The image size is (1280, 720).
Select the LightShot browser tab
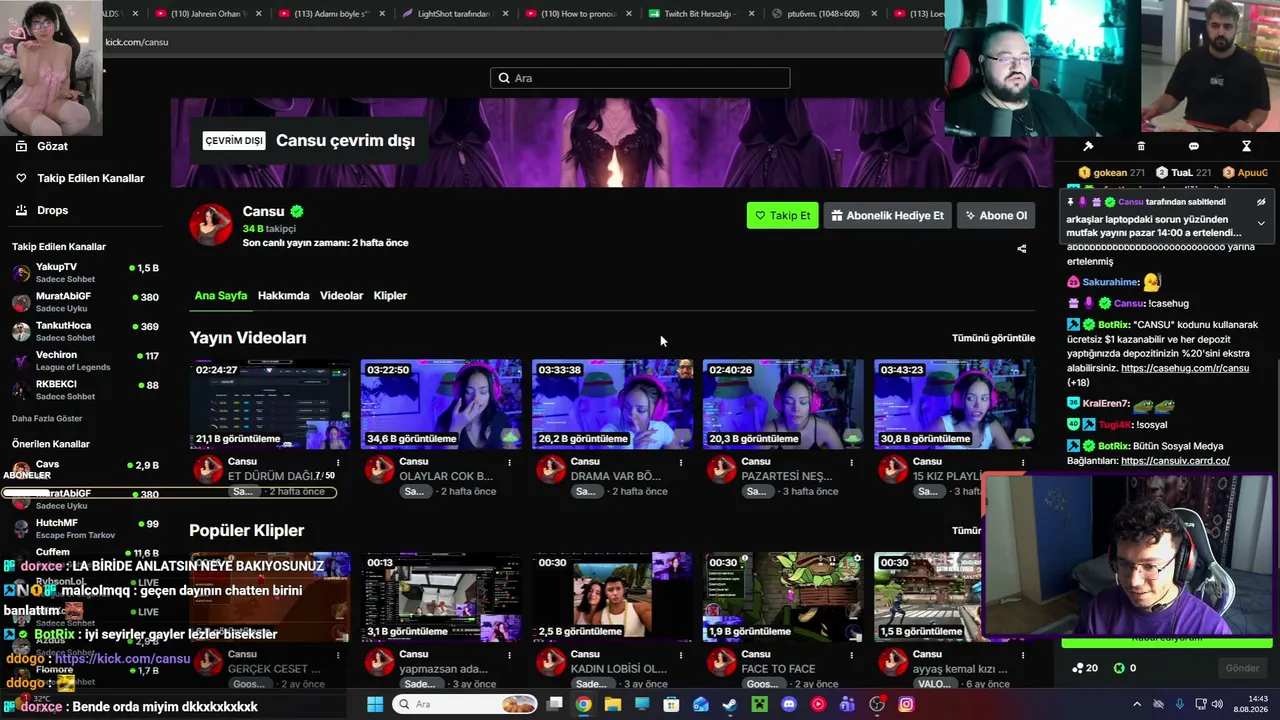pyautogui.click(x=452, y=14)
